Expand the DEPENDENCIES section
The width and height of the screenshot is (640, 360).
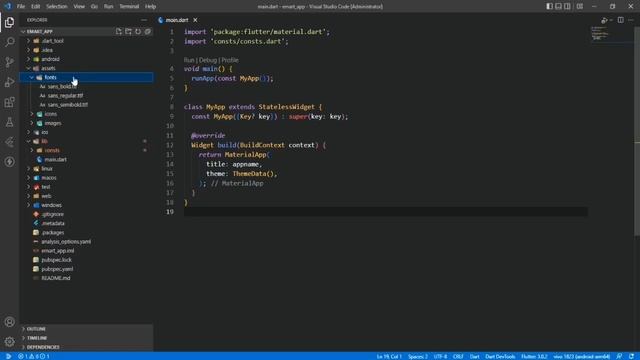pyautogui.click(x=87, y=347)
